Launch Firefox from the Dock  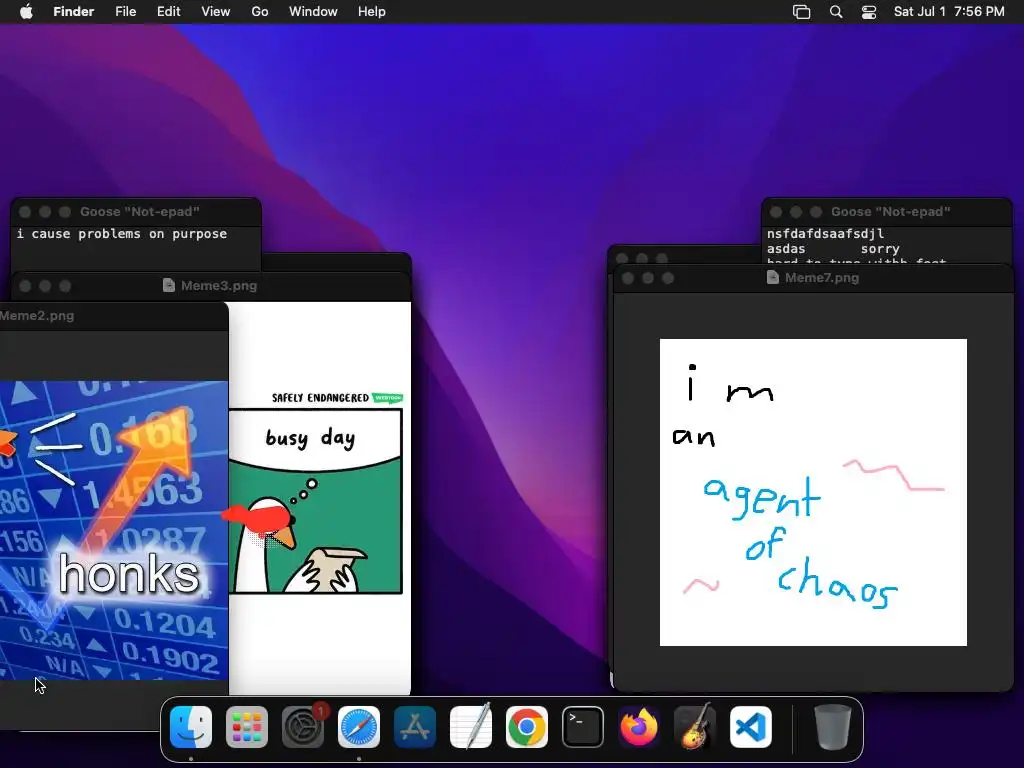click(639, 727)
